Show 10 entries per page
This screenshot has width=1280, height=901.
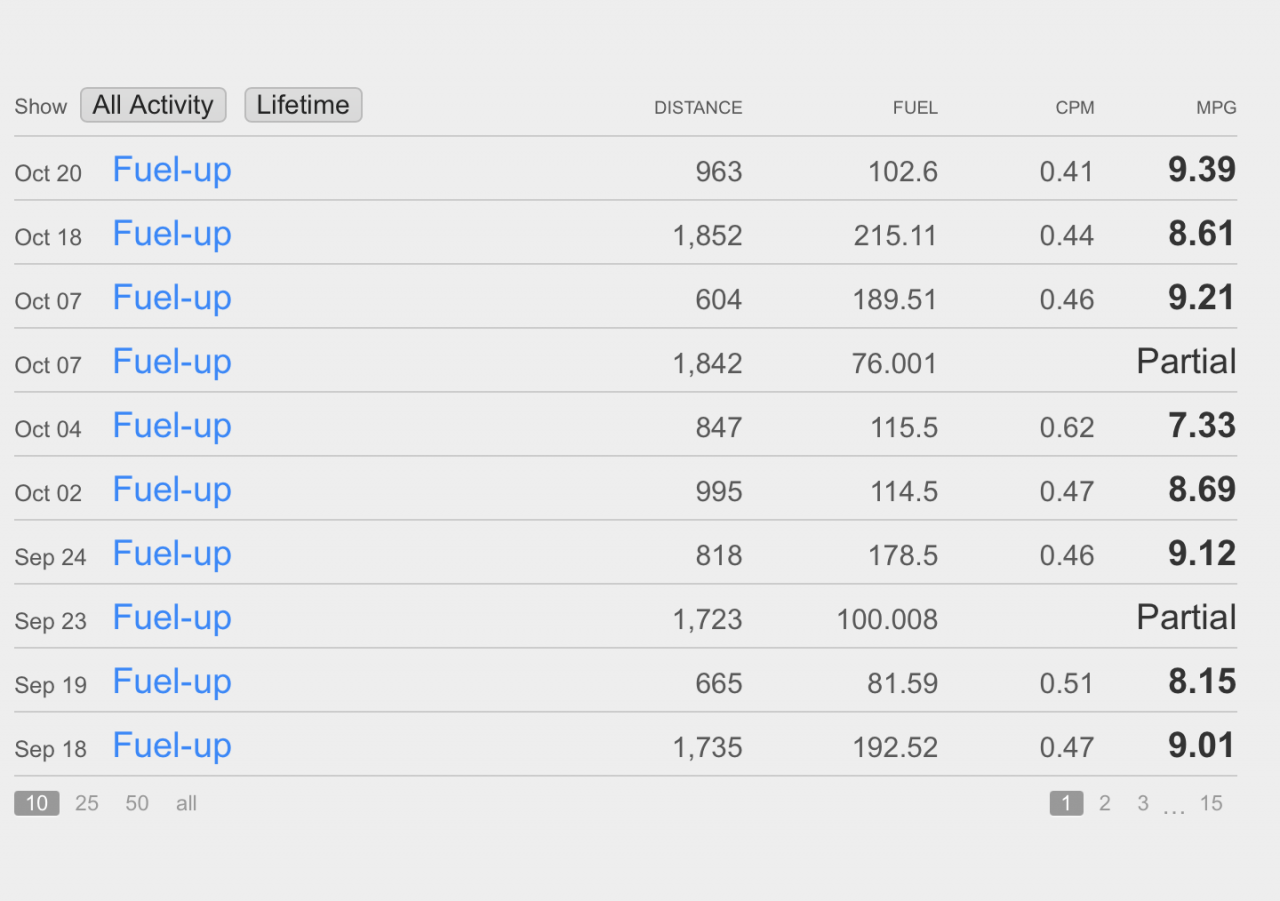pos(37,803)
